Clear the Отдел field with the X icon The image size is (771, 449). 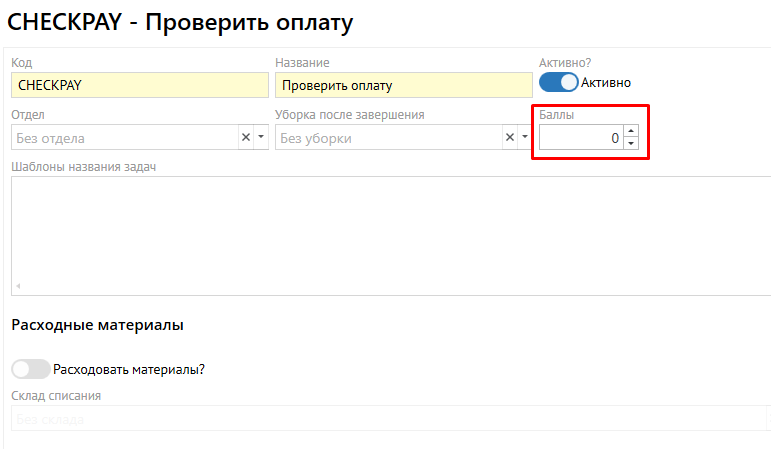[245, 138]
